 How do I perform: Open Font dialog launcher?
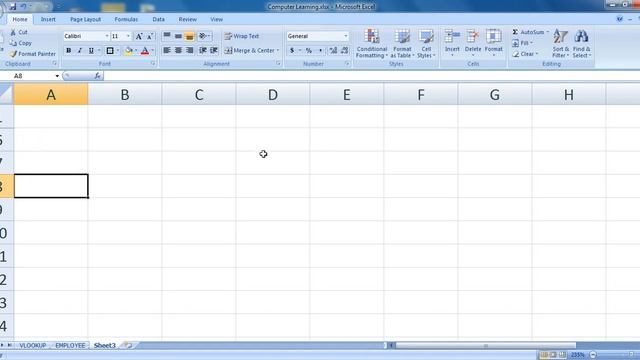coord(153,64)
